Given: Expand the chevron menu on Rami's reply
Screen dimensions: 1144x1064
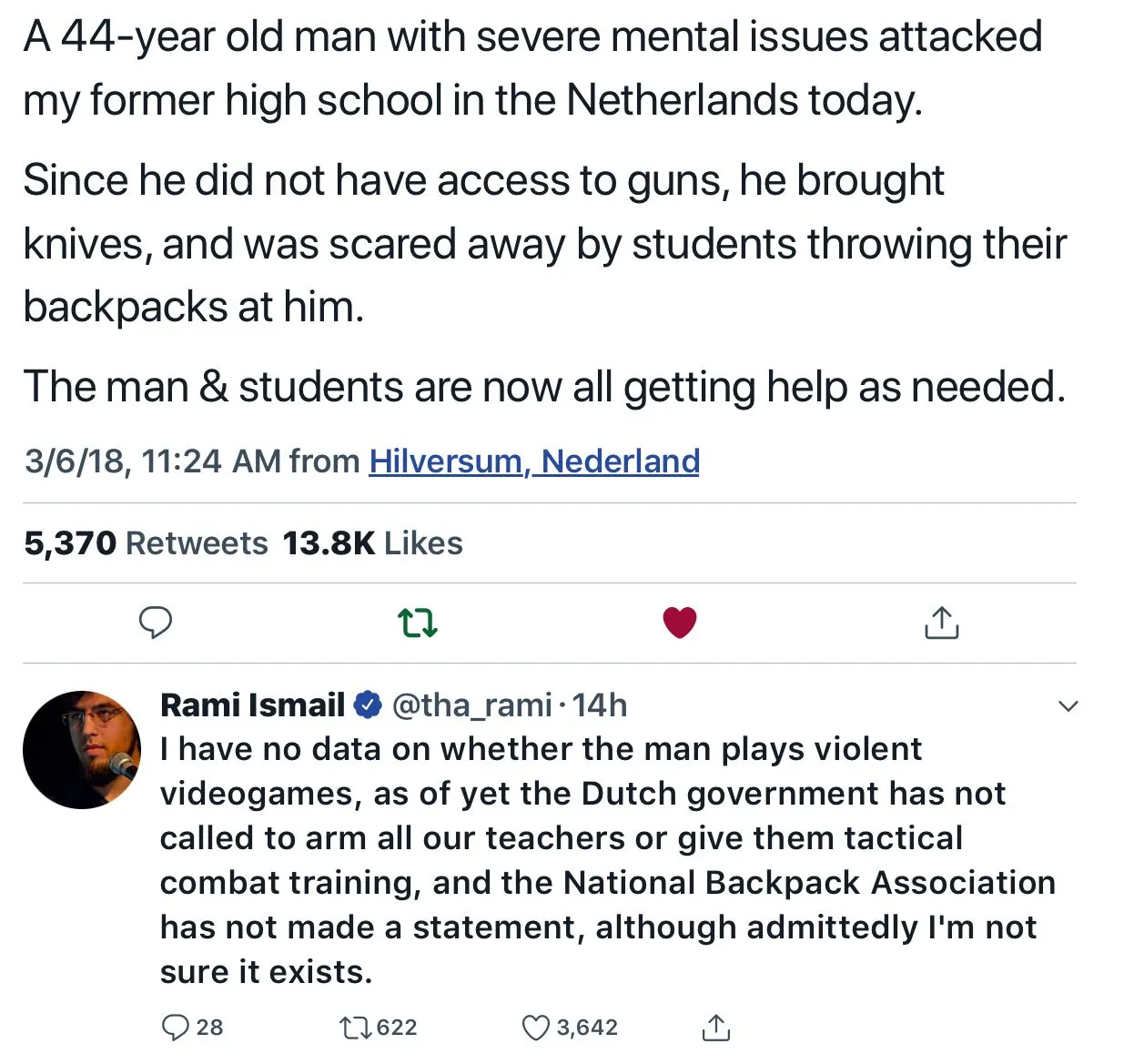Looking at the screenshot, I should pyautogui.click(x=1068, y=705).
